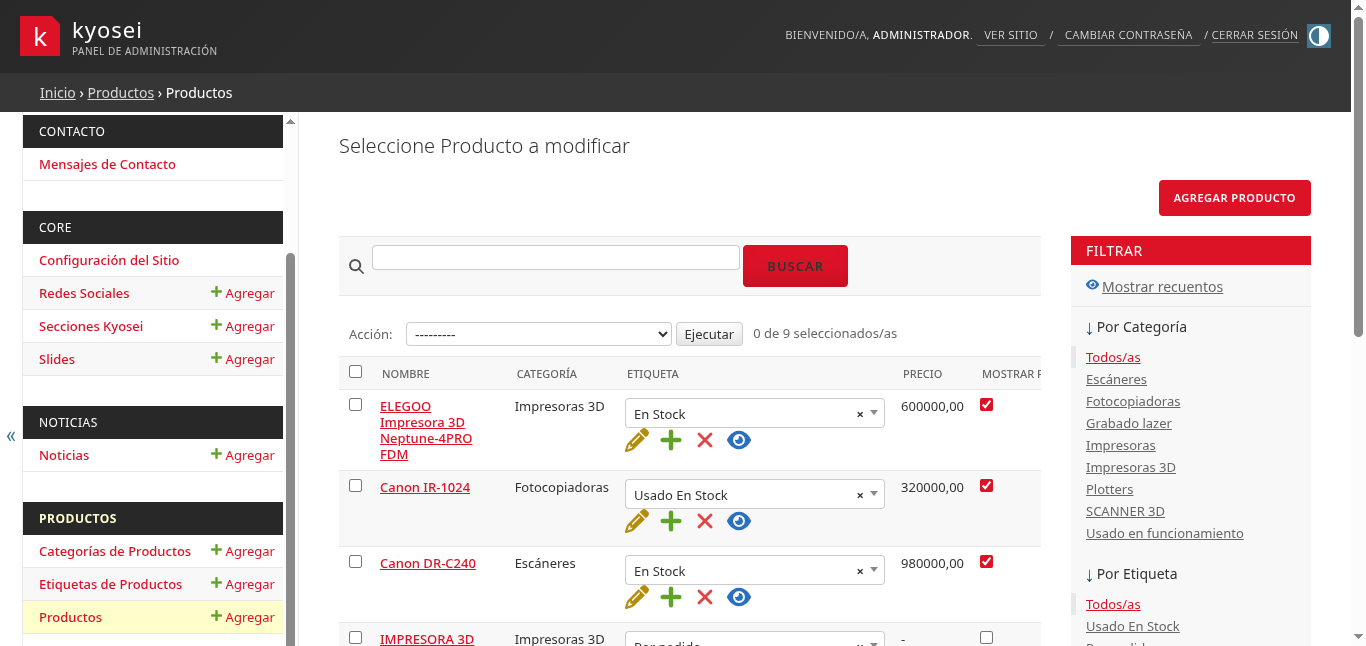Screen dimensions: 1366x646
Task: Edit the ELEGOO Impresora 3D etiqueta with pencil icon
Action: click(637, 440)
